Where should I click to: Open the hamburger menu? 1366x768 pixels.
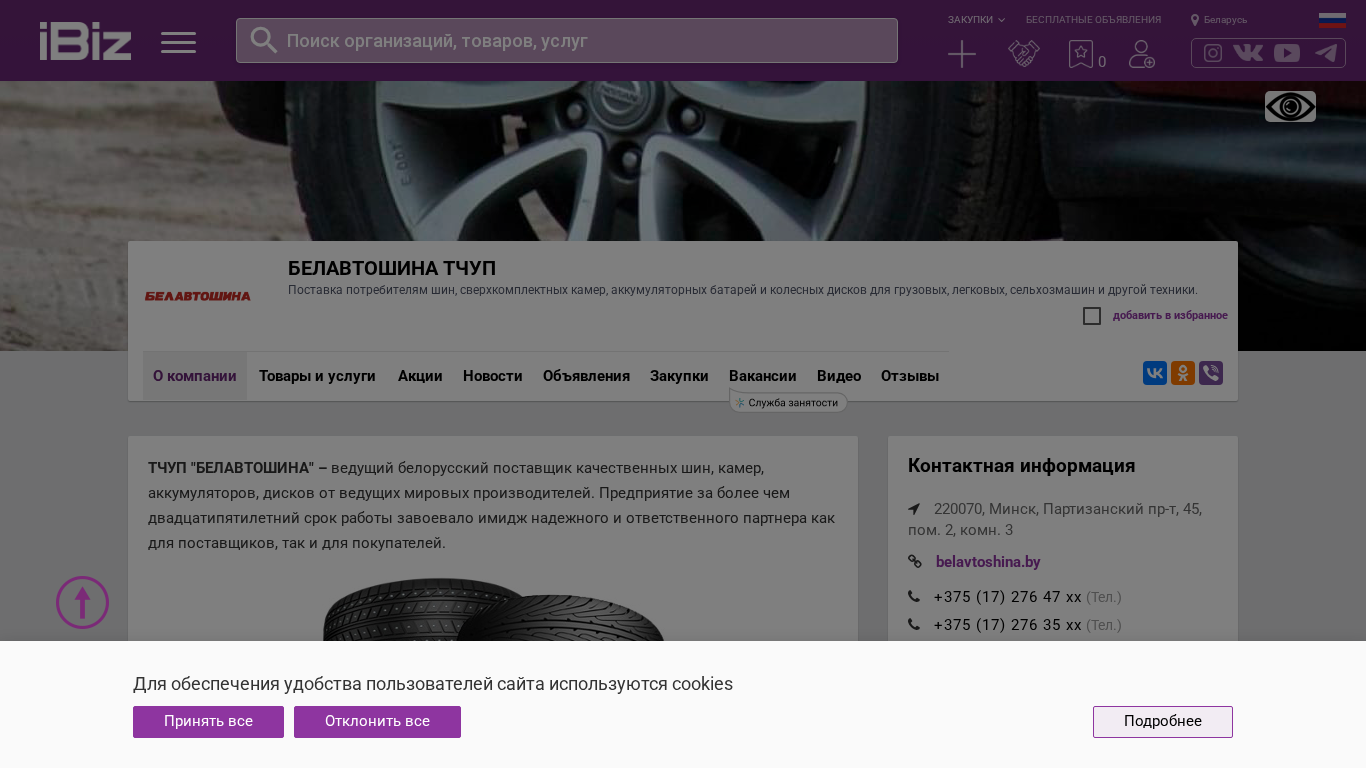[x=178, y=42]
